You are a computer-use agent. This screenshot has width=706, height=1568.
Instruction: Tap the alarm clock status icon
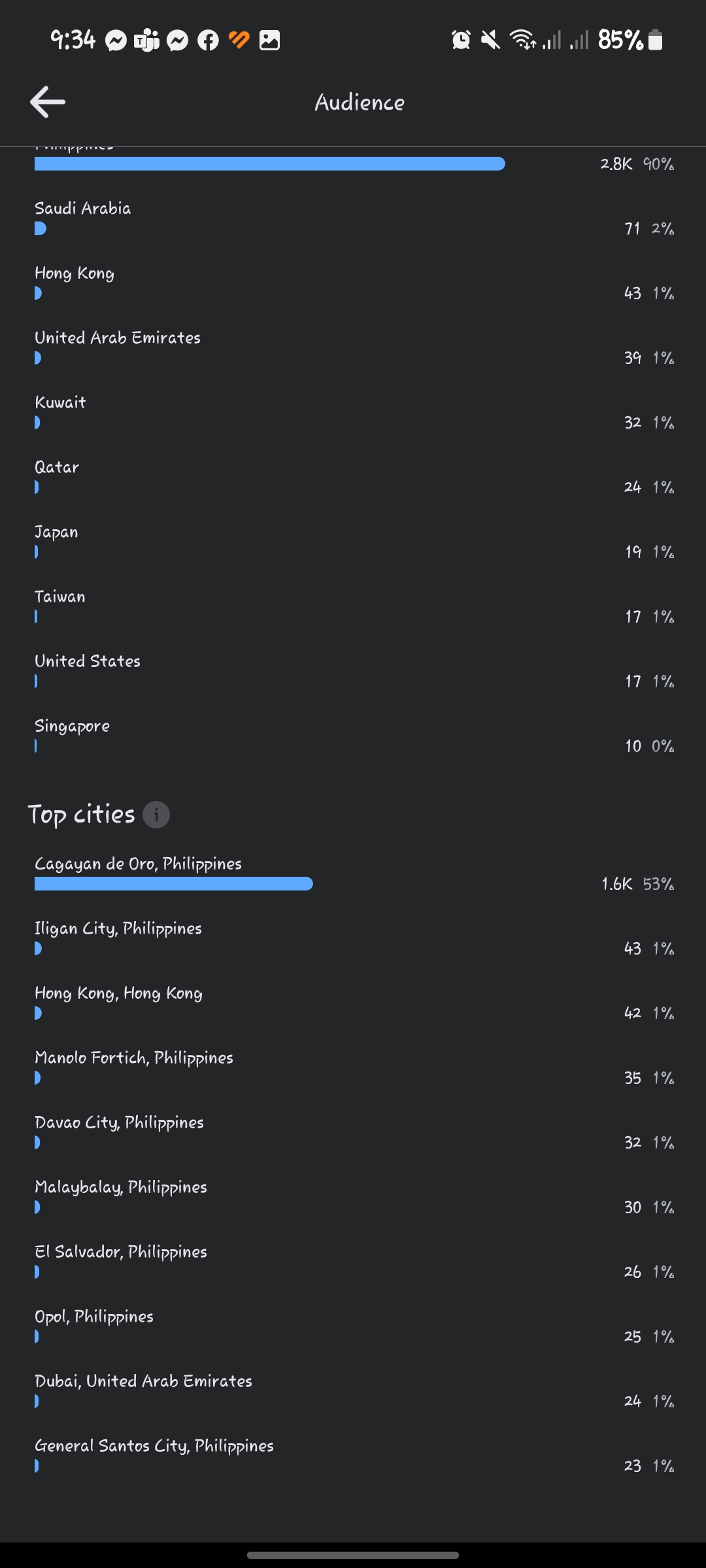461,41
